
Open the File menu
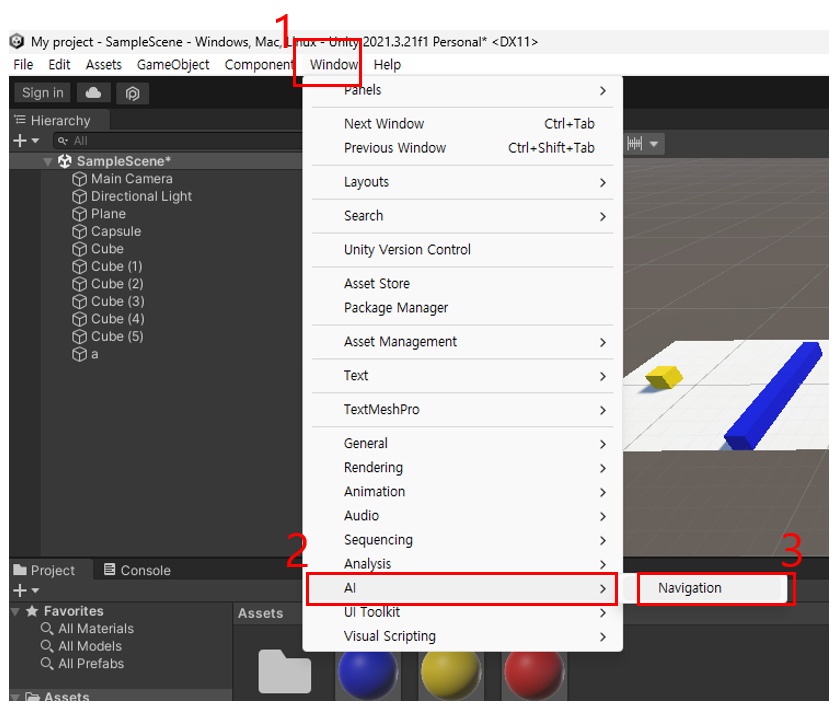point(23,65)
